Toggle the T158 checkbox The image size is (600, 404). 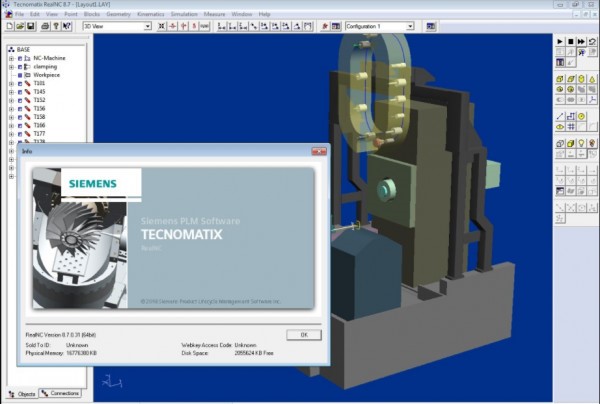pos(20,117)
